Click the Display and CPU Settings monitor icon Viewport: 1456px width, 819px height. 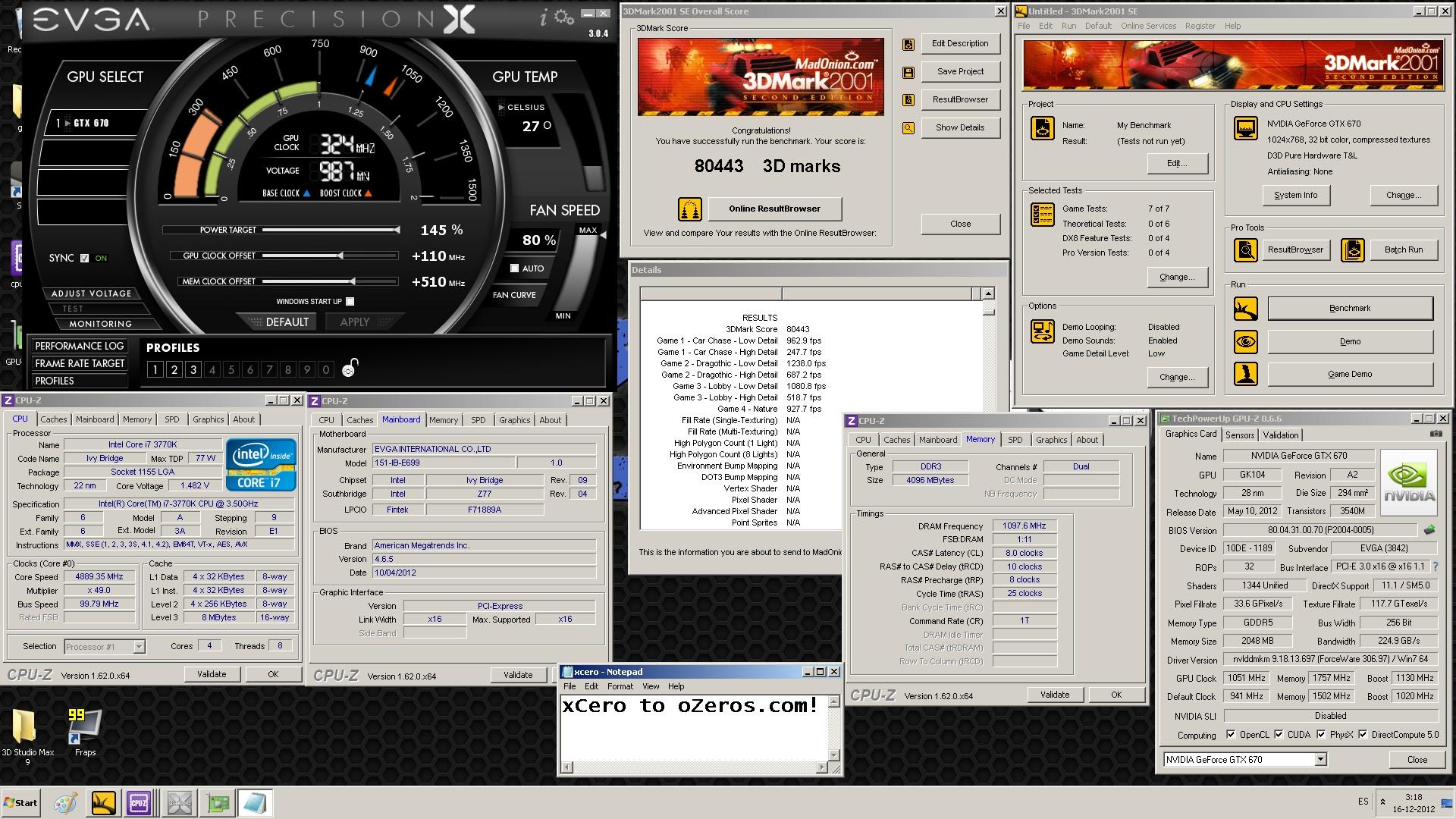point(1245,128)
